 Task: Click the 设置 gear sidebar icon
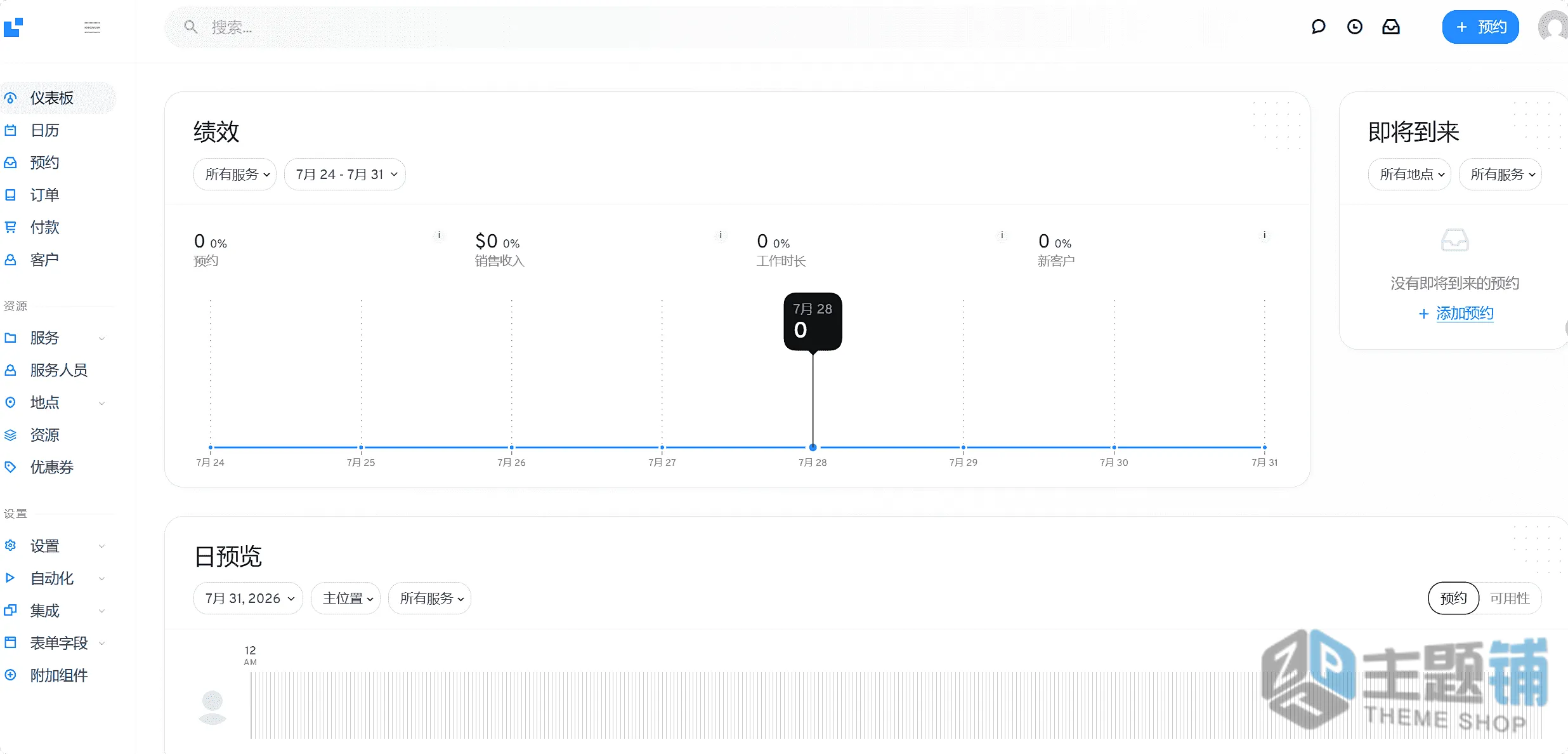click(10, 546)
